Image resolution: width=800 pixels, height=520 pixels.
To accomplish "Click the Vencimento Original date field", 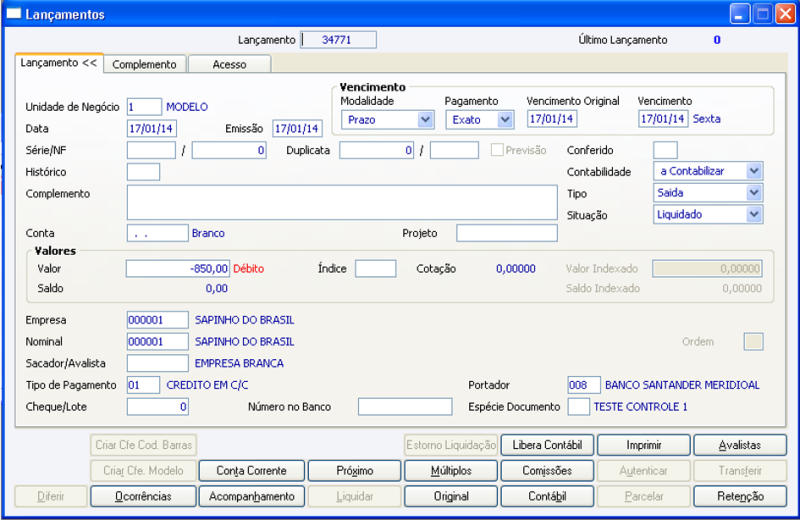I will click(552, 119).
